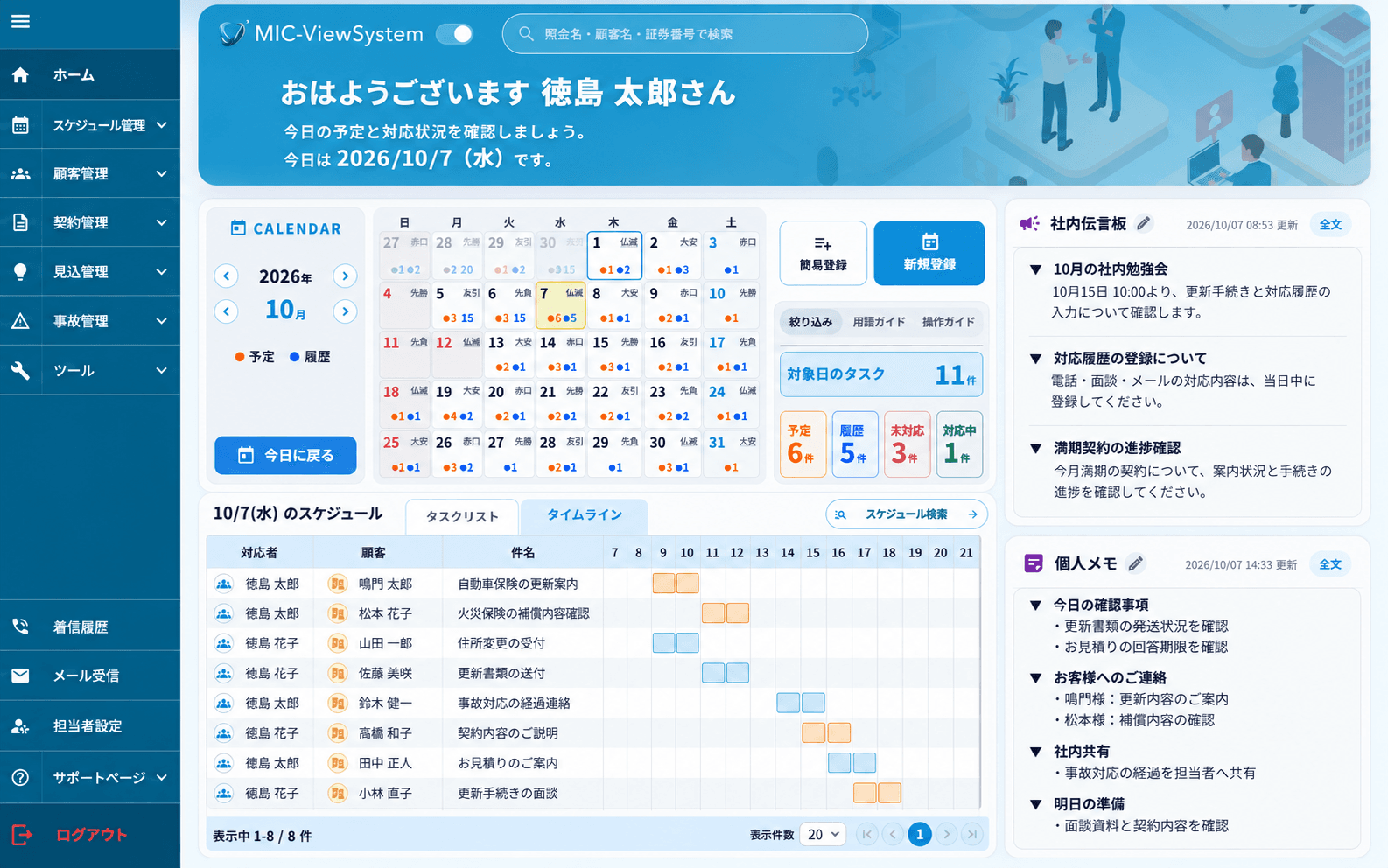1388x868 pixels.
Task: Click the ツール wrench icon
Action: pyautogui.click(x=20, y=371)
